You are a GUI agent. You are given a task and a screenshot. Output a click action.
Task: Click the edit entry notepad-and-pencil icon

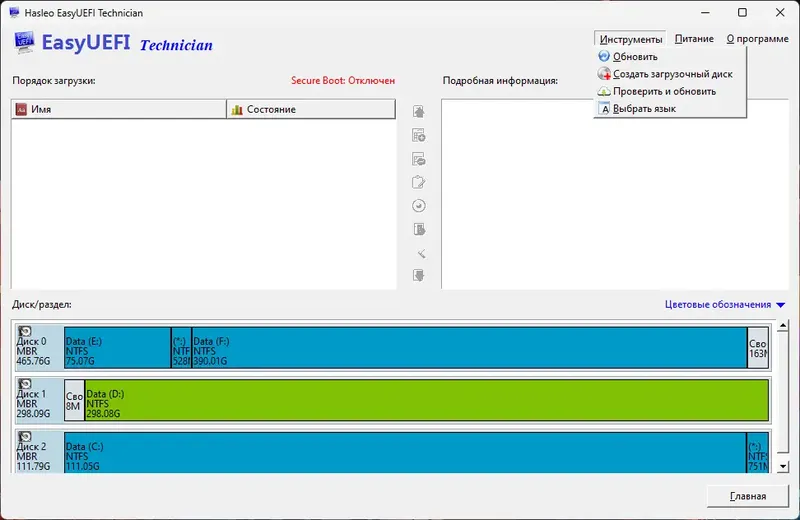418,182
